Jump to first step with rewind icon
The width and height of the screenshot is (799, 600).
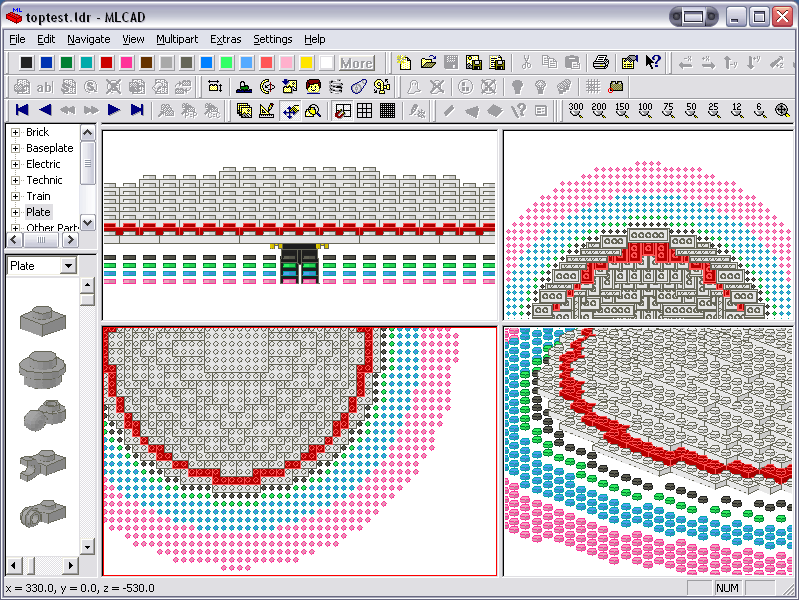coord(21,111)
